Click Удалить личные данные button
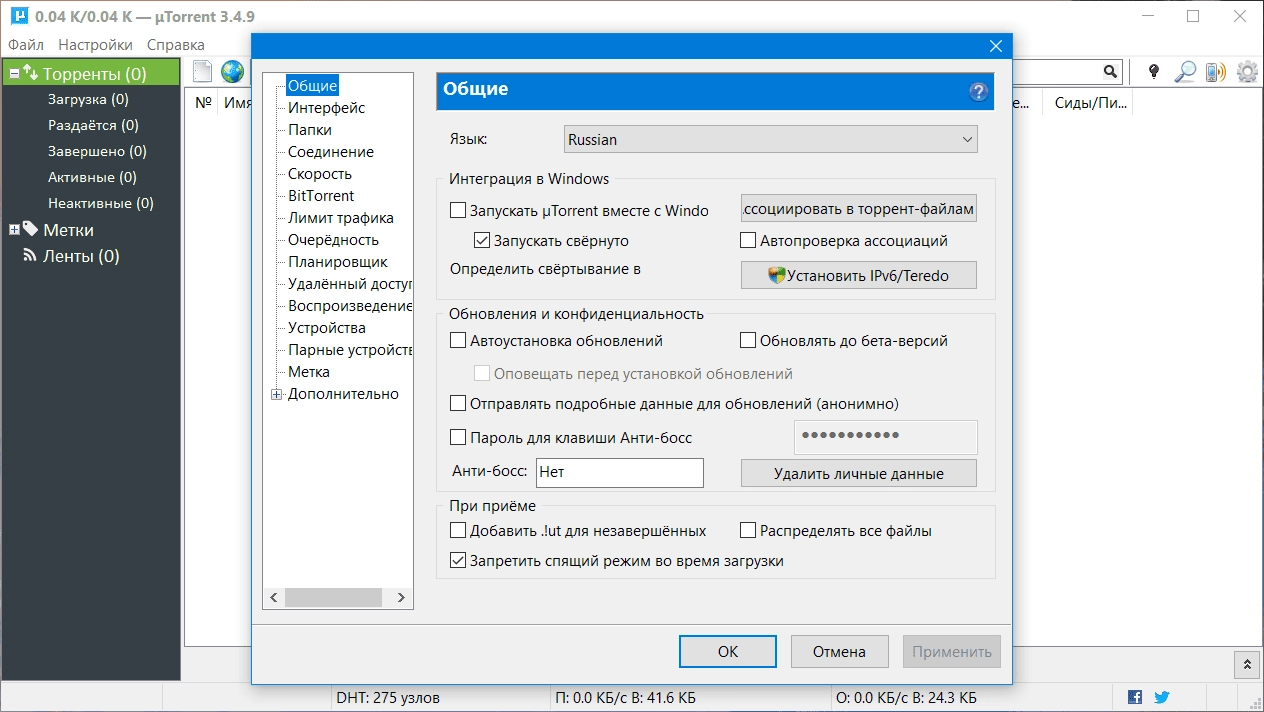The image size is (1264, 712). pos(859,473)
